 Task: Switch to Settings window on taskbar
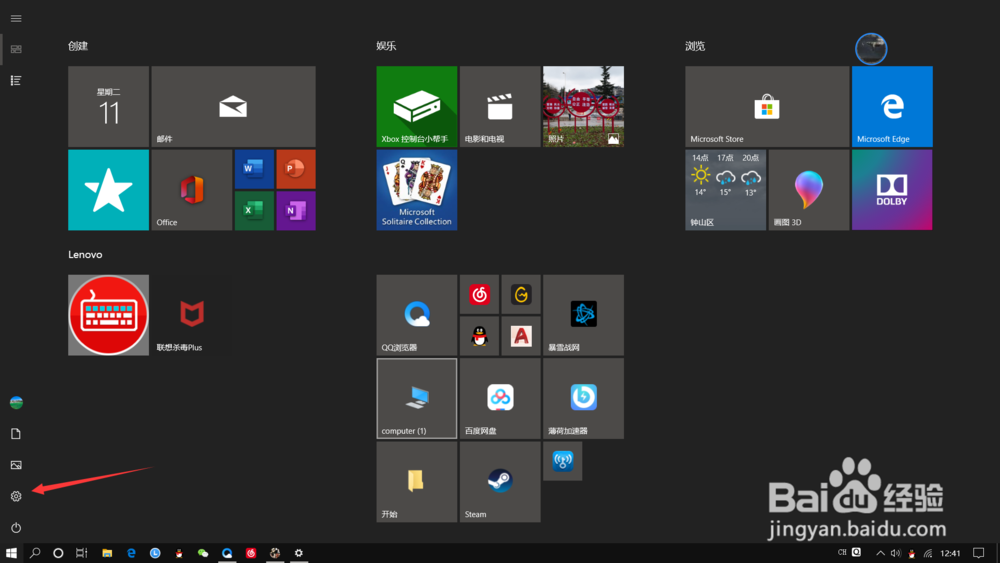pos(298,553)
